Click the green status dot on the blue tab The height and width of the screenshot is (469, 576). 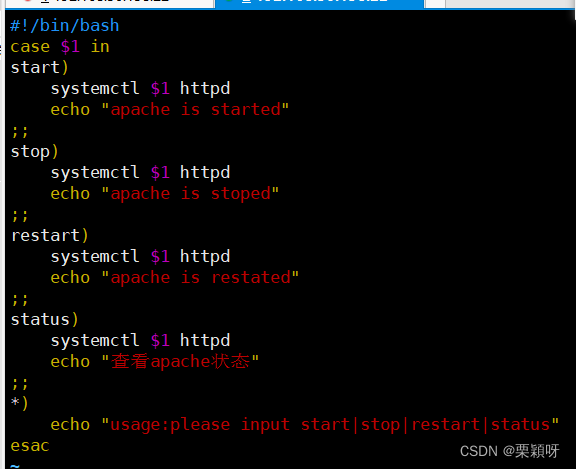pos(228,1)
